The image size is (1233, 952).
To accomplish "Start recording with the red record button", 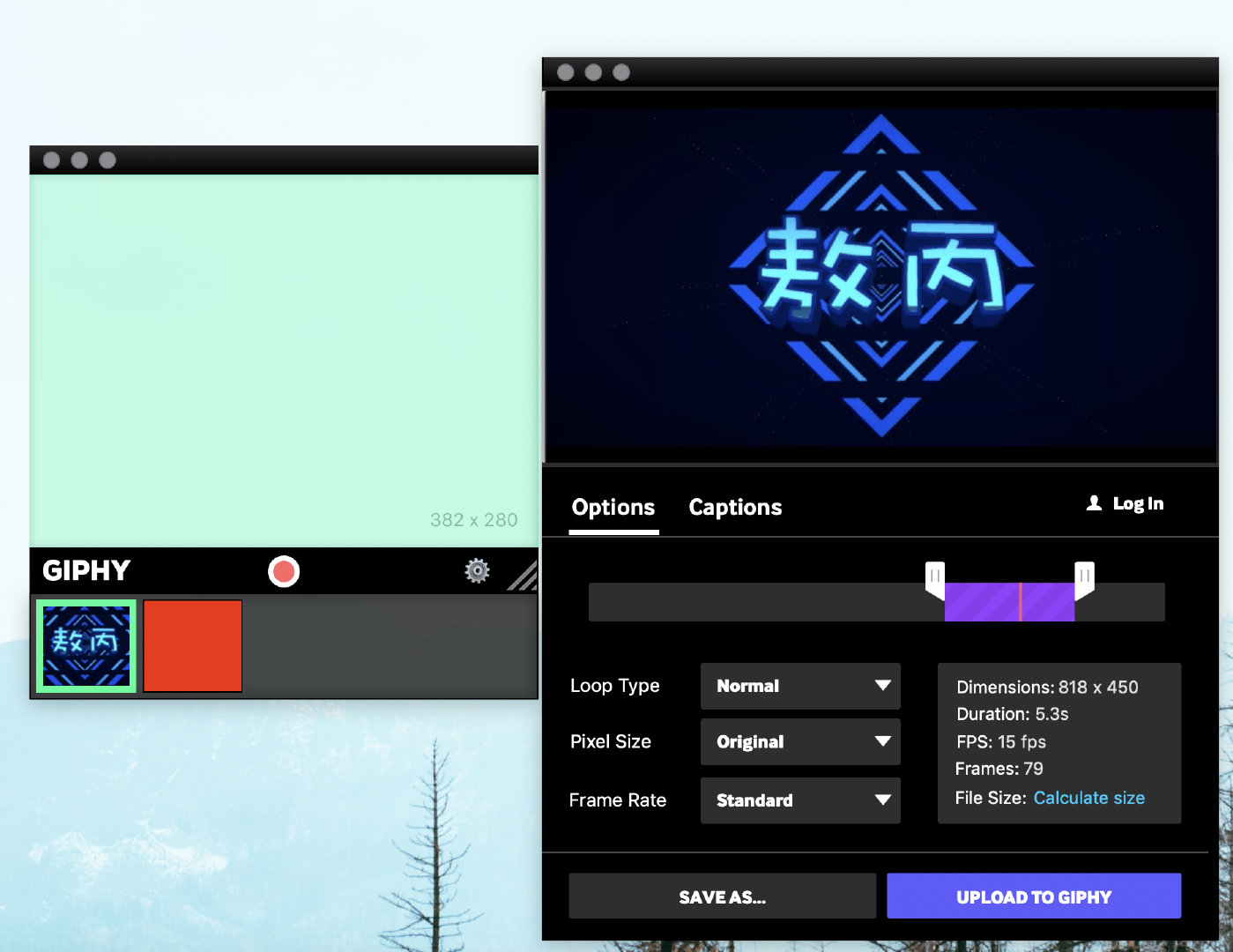I will [284, 571].
